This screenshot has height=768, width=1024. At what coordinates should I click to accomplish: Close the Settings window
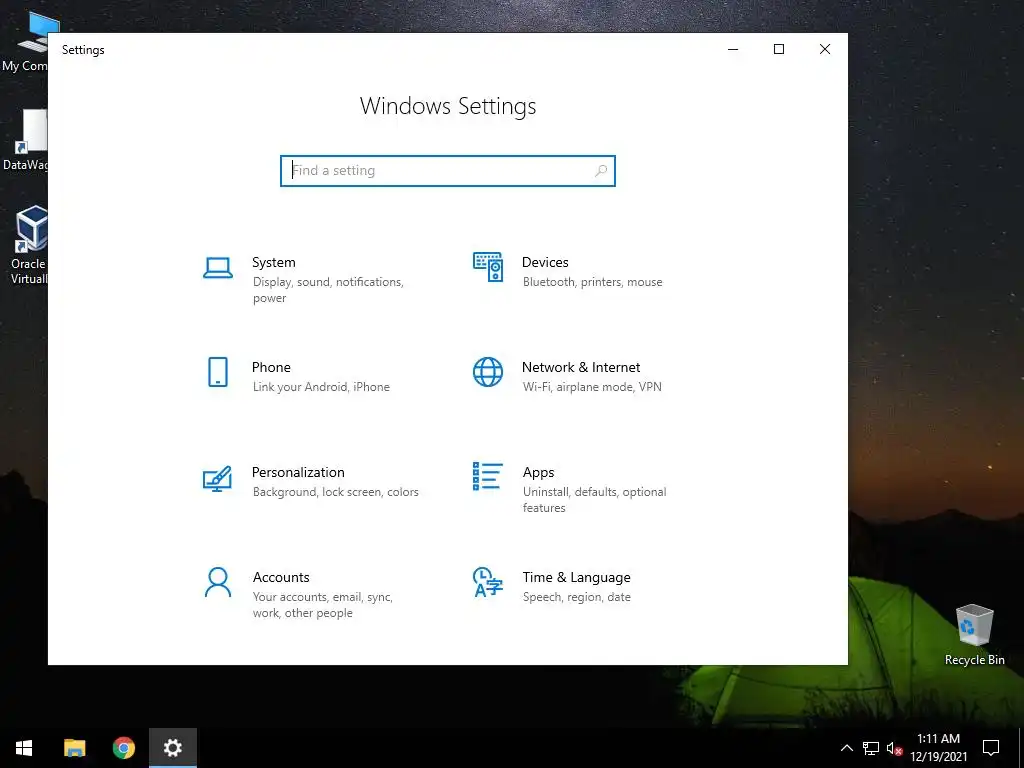(825, 50)
